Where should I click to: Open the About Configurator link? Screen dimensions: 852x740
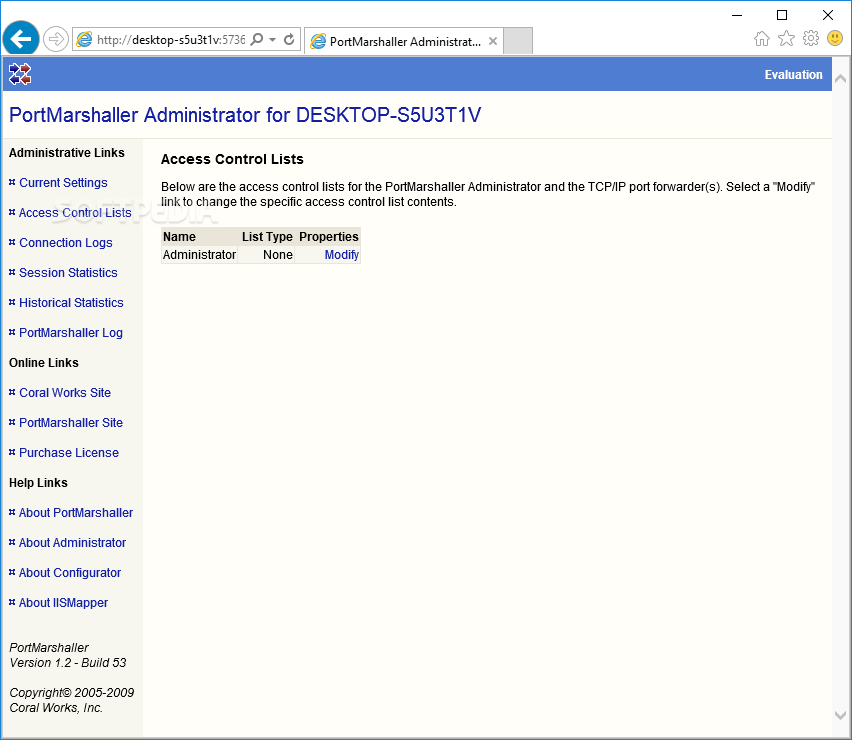[70, 573]
